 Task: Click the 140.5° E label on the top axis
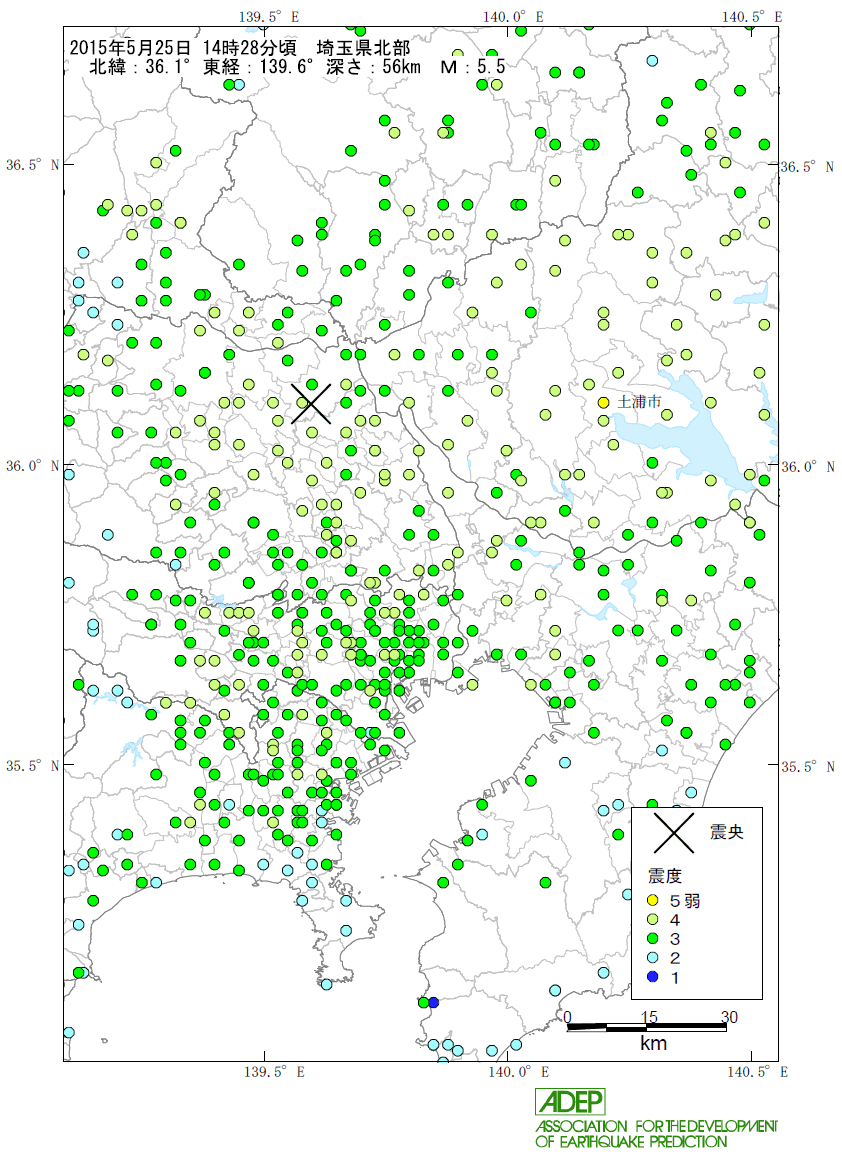753,16
